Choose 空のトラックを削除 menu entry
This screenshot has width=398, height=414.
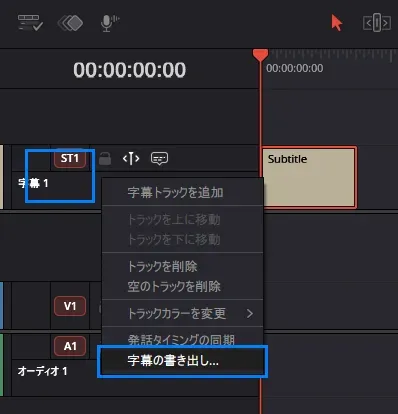pos(182,286)
